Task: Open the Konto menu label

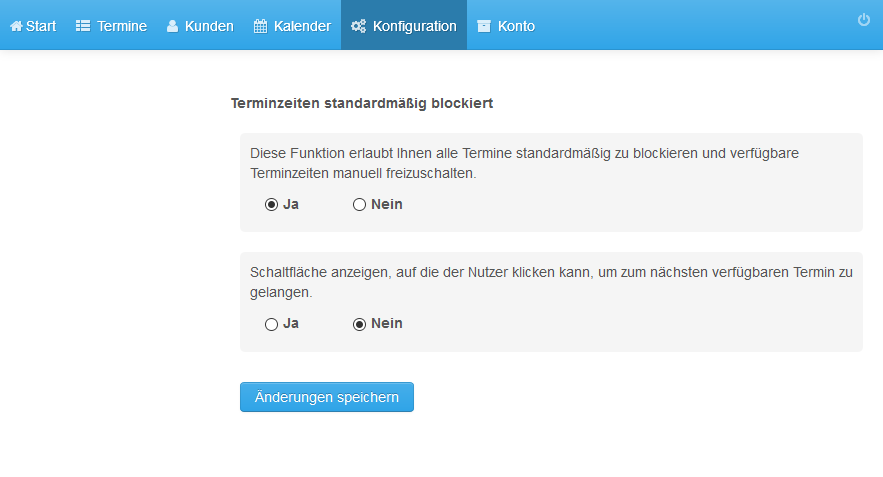Action: point(516,26)
